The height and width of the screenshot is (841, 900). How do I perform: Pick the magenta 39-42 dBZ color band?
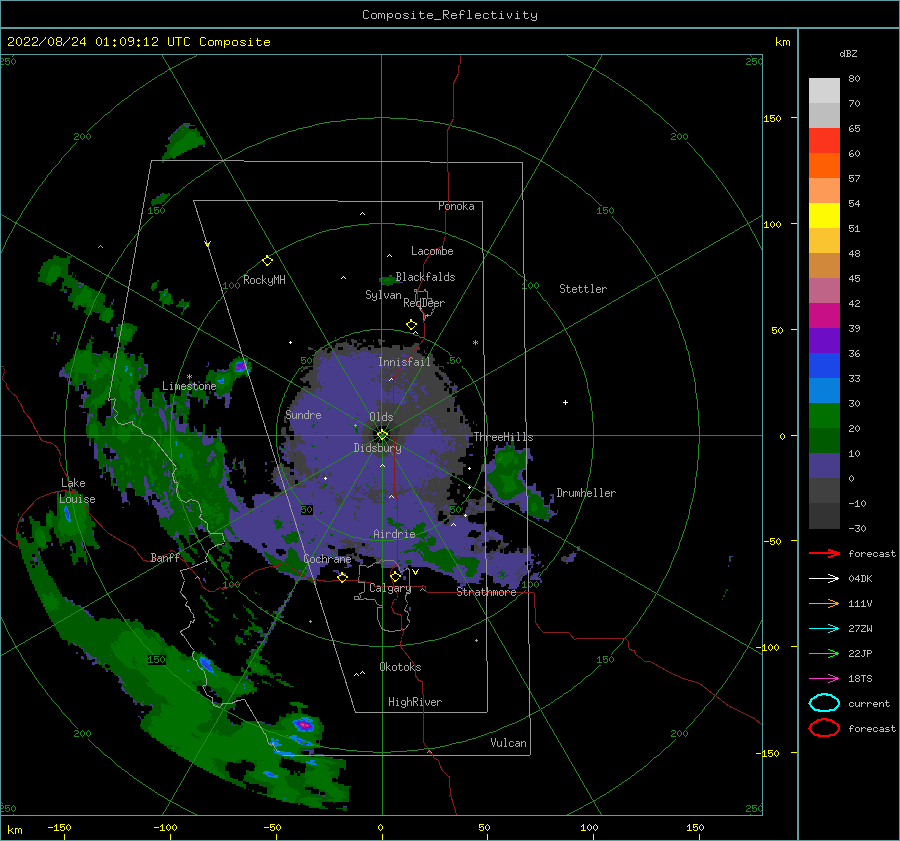click(824, 316)
